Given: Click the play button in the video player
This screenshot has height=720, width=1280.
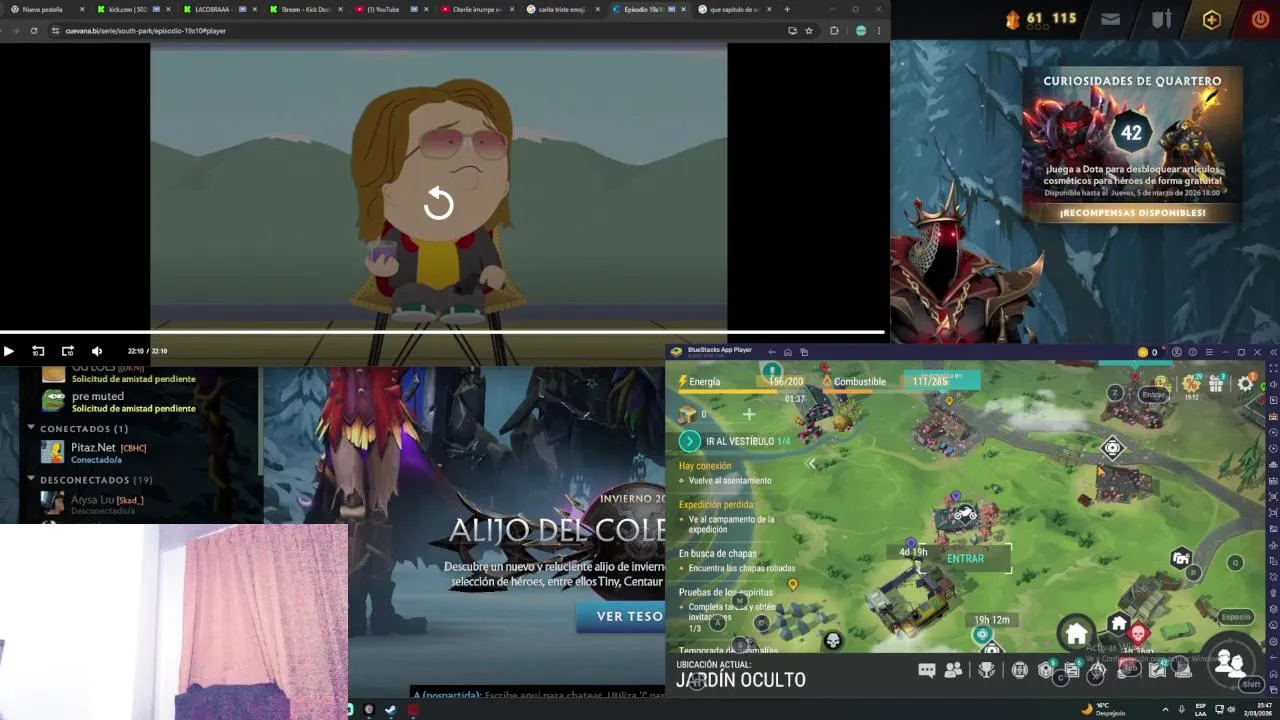Looking at the screenshot, I should tap(8, 351).
